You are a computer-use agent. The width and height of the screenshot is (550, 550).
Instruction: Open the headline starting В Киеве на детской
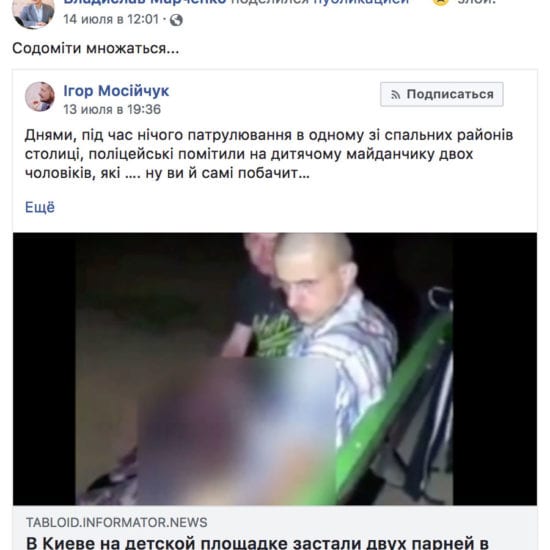point(257,543)
